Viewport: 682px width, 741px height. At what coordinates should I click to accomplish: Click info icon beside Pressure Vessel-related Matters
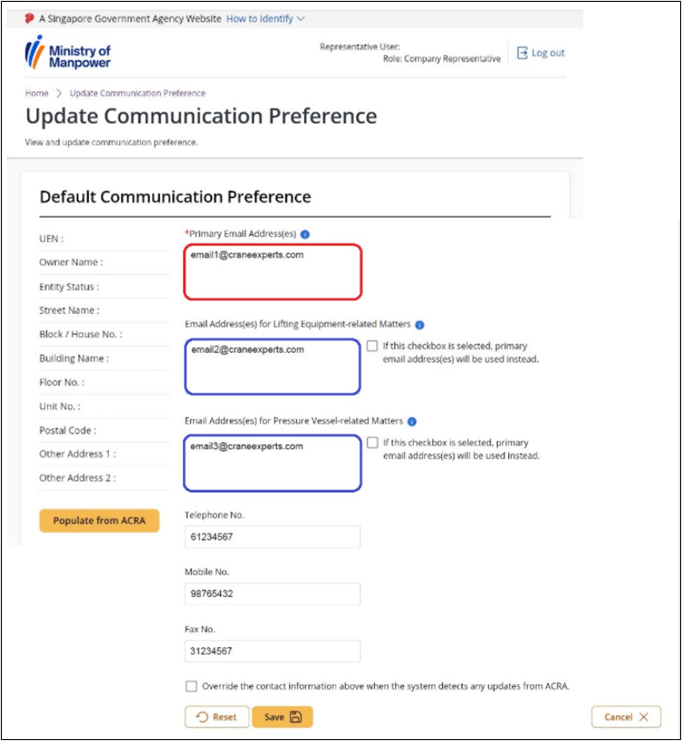point(412,422)
